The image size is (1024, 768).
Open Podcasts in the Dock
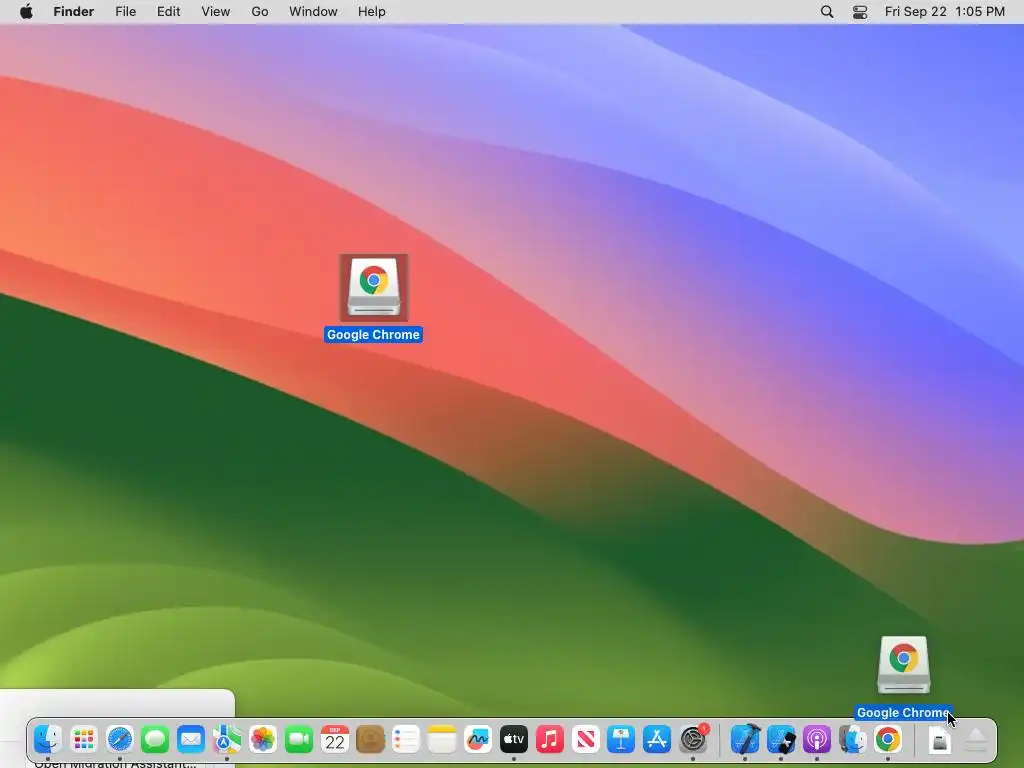pyautogui.click(x=817, y=739)
